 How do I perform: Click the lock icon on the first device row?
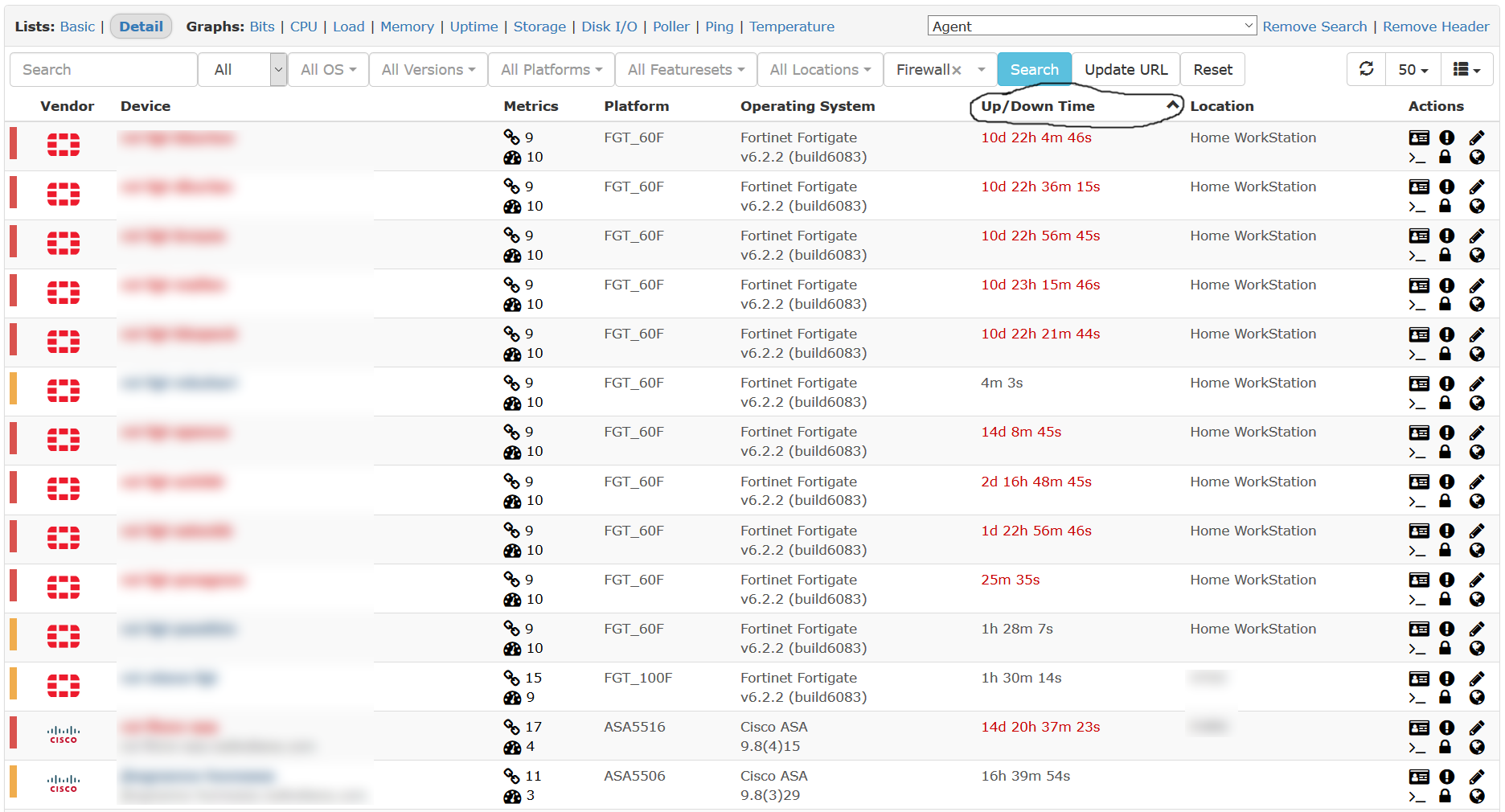[x=1446, y=158]
